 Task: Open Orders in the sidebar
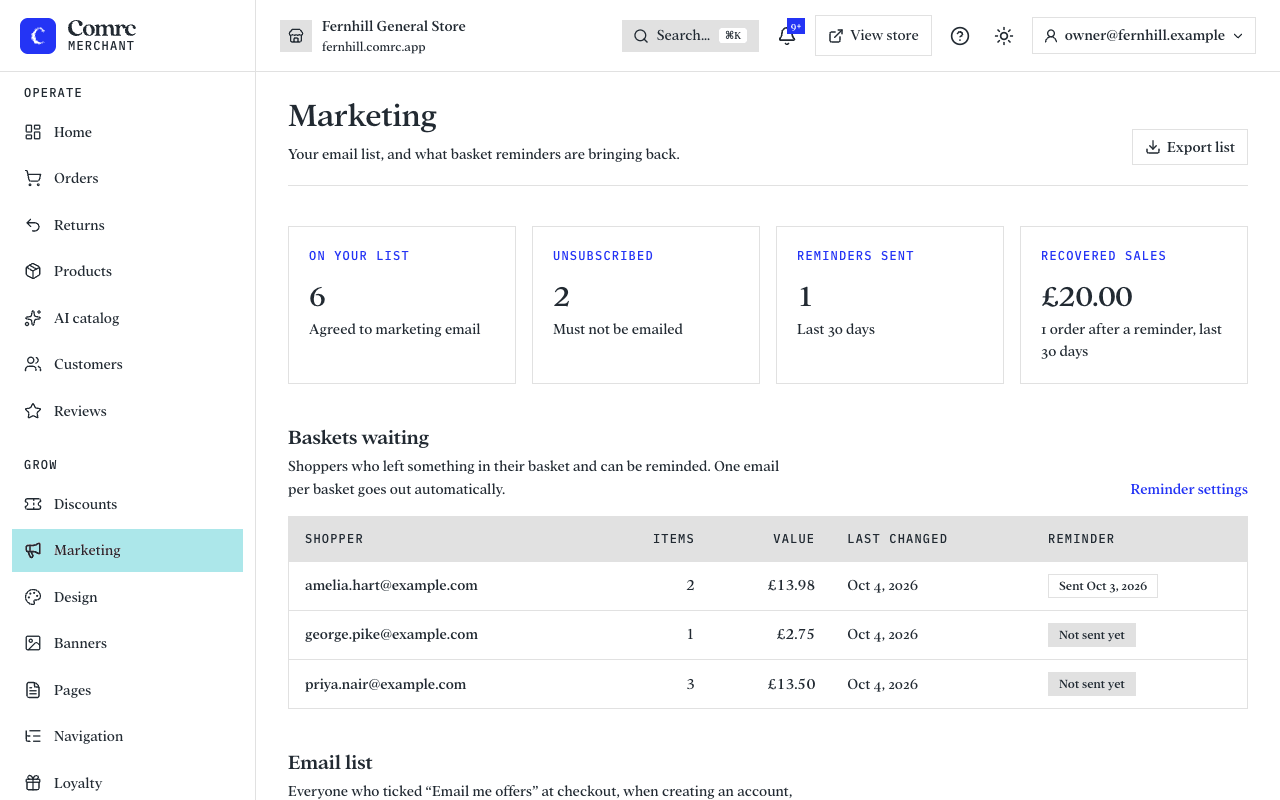[x=127, y=178]
